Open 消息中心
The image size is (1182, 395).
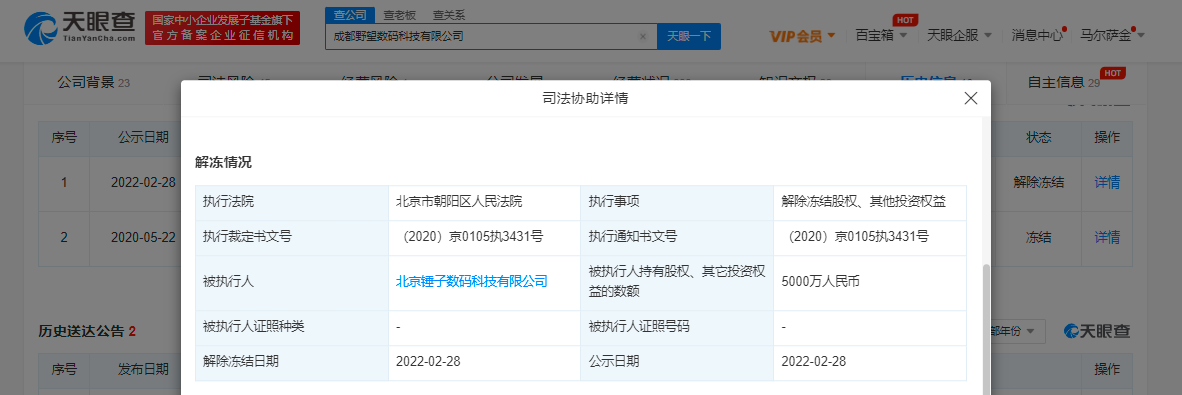click(1037, 35)
